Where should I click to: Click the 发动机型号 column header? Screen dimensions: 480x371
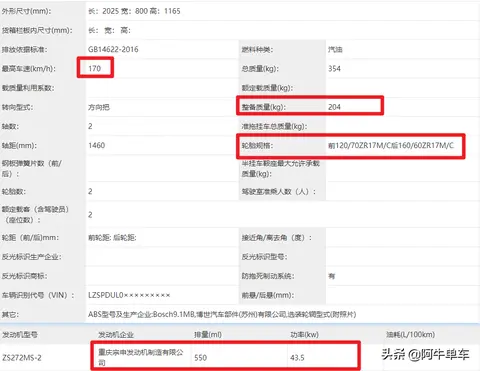point(20,335)
